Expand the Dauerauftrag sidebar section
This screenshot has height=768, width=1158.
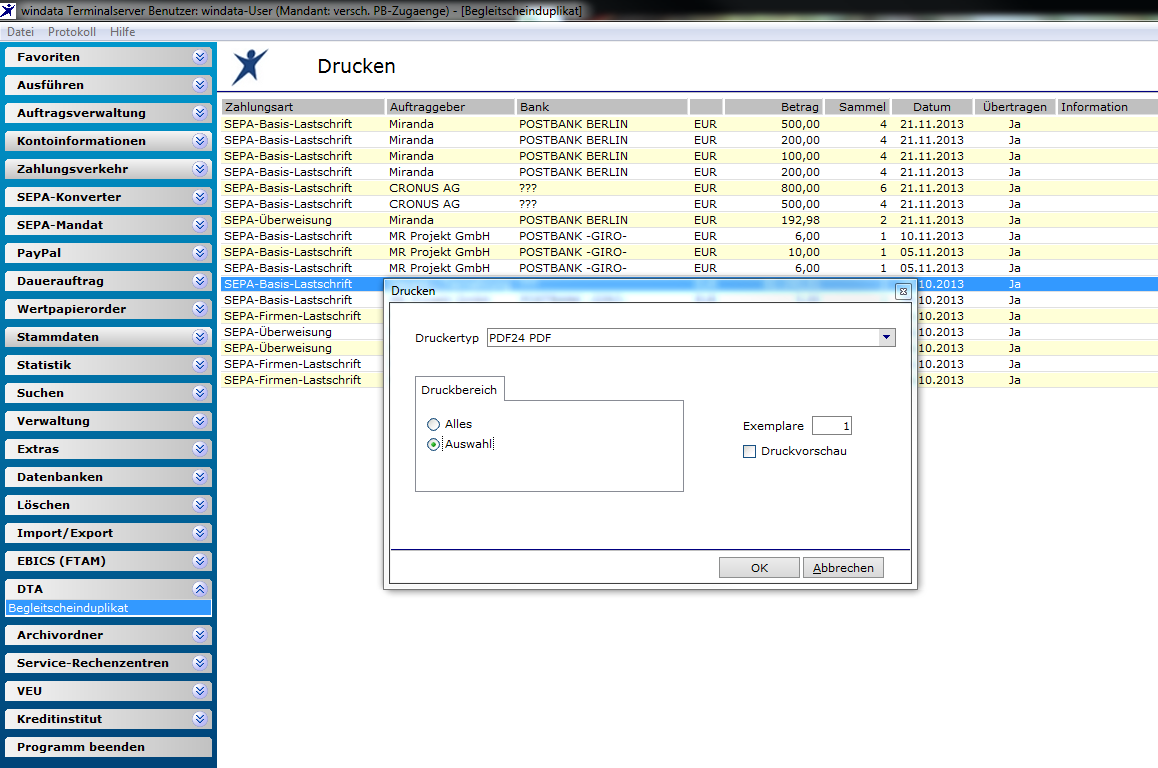click(x=109, y=281)
